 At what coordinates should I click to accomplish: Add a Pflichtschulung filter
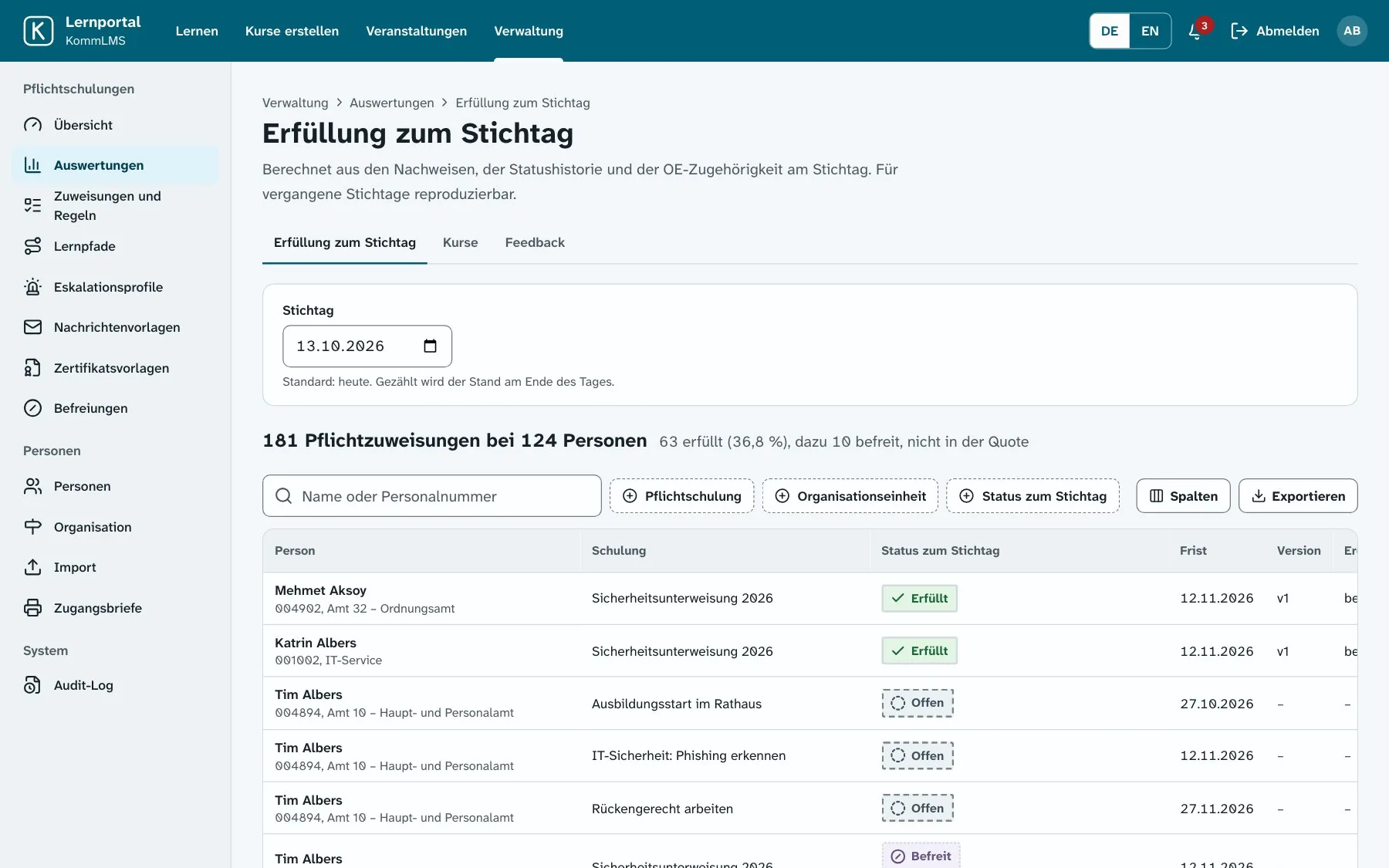coord(681,496)
